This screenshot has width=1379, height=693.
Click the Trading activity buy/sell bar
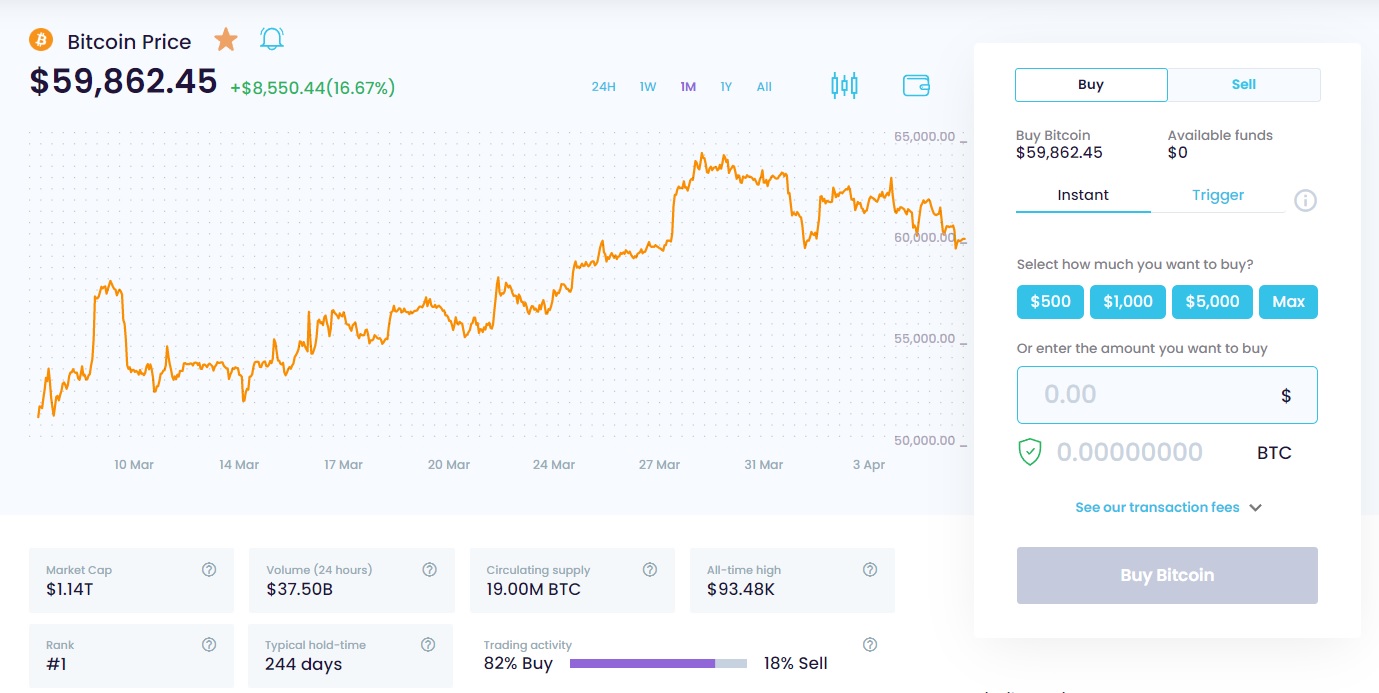coord(658,663)
